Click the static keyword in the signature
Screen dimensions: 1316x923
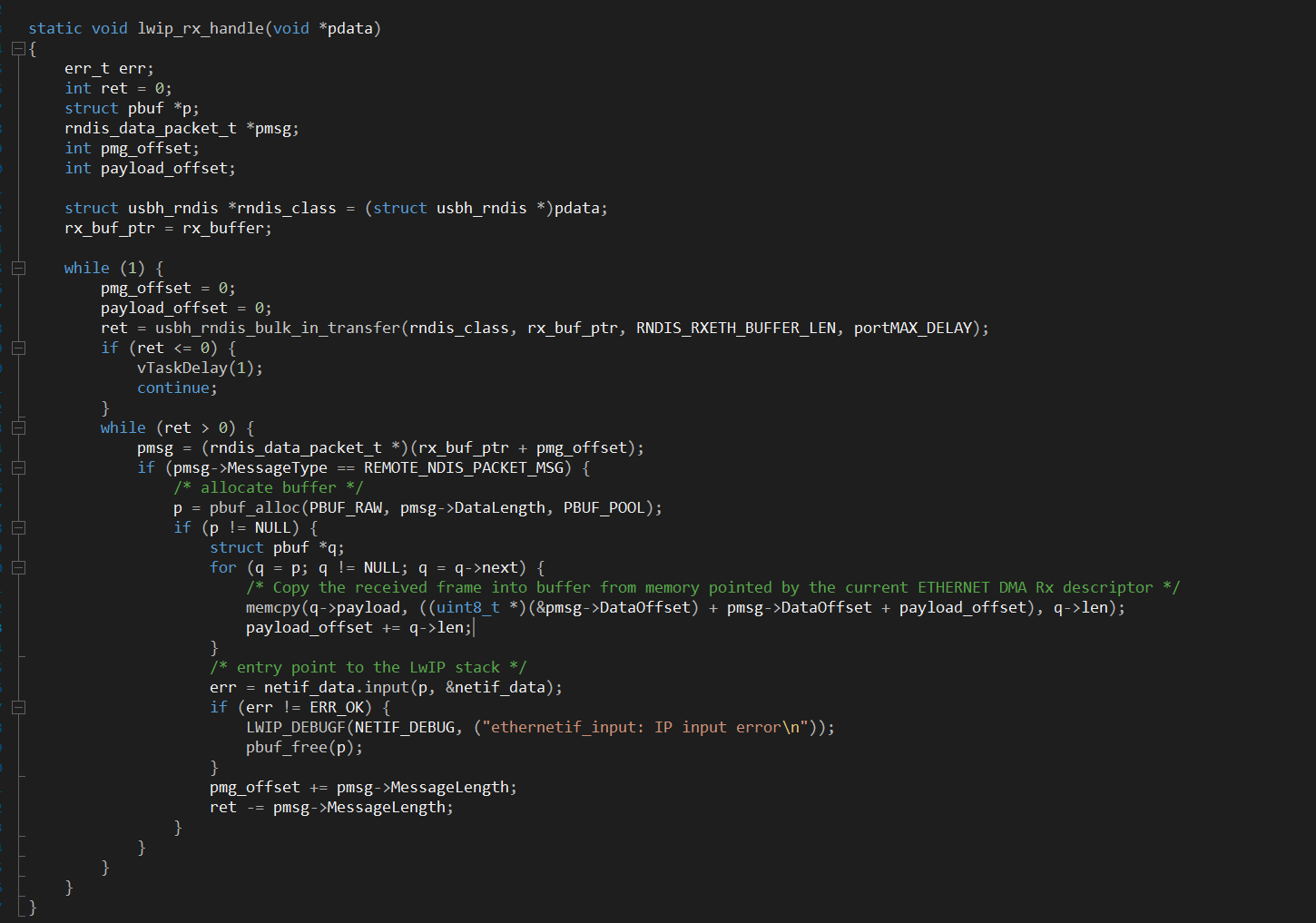coord(55,28)
